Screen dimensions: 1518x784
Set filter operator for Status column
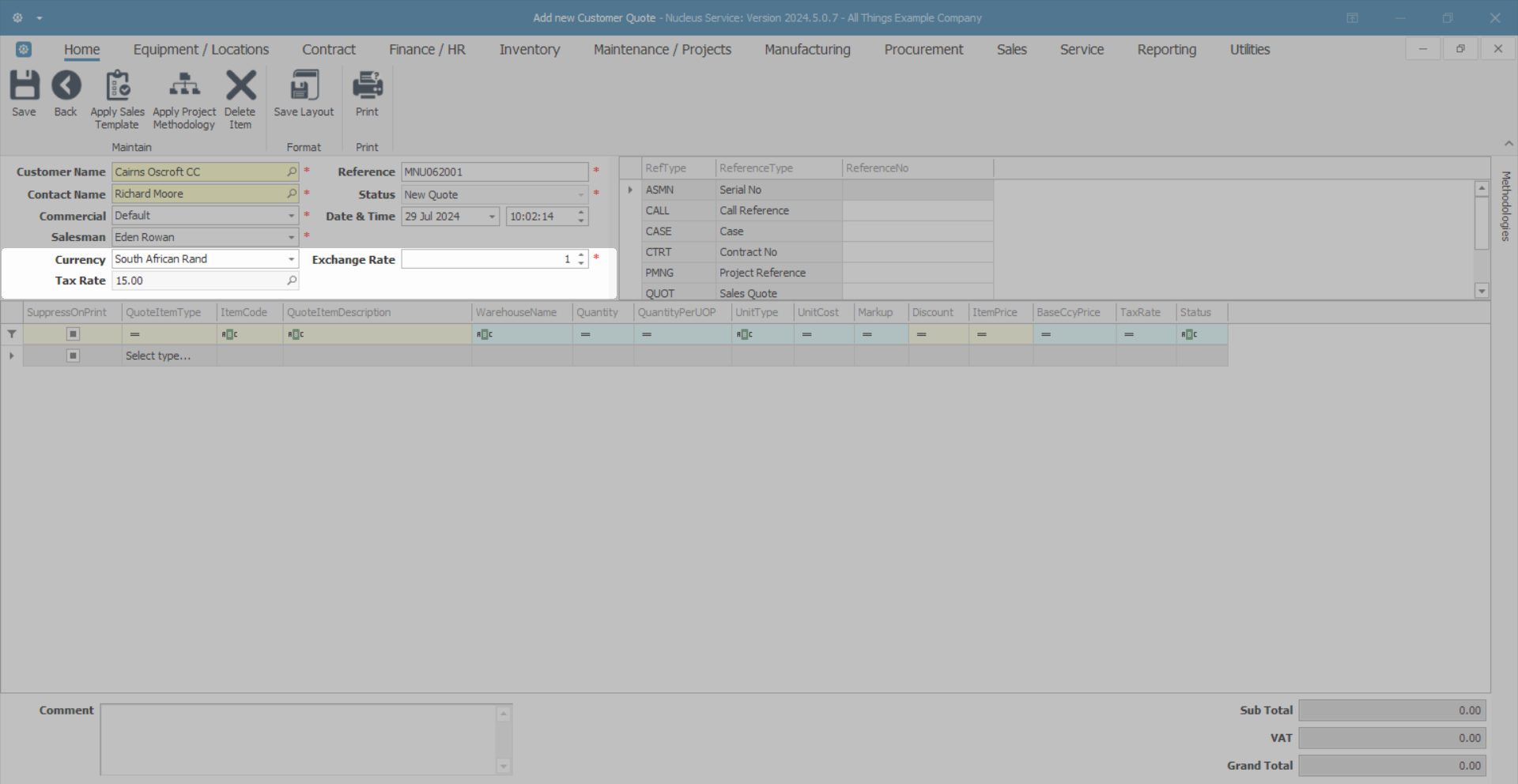[x=1189, y=334]
